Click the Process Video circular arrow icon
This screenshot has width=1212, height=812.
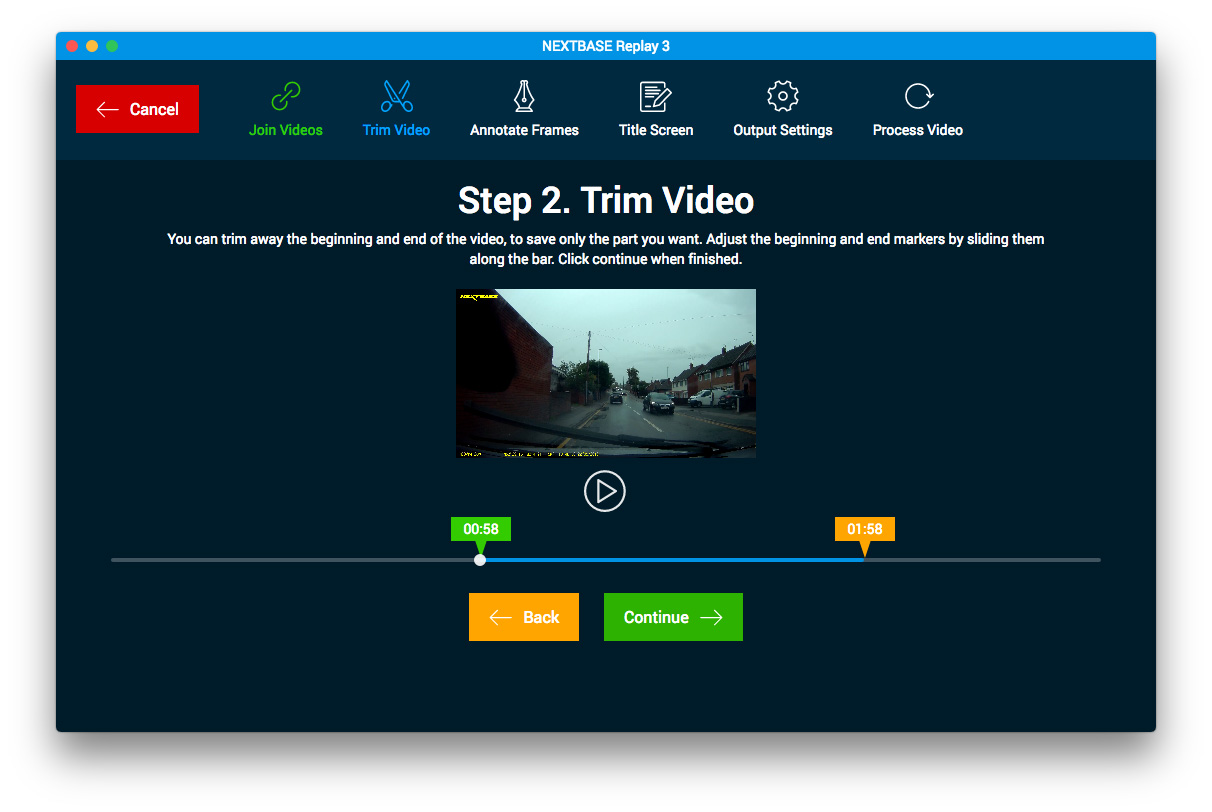918,96
